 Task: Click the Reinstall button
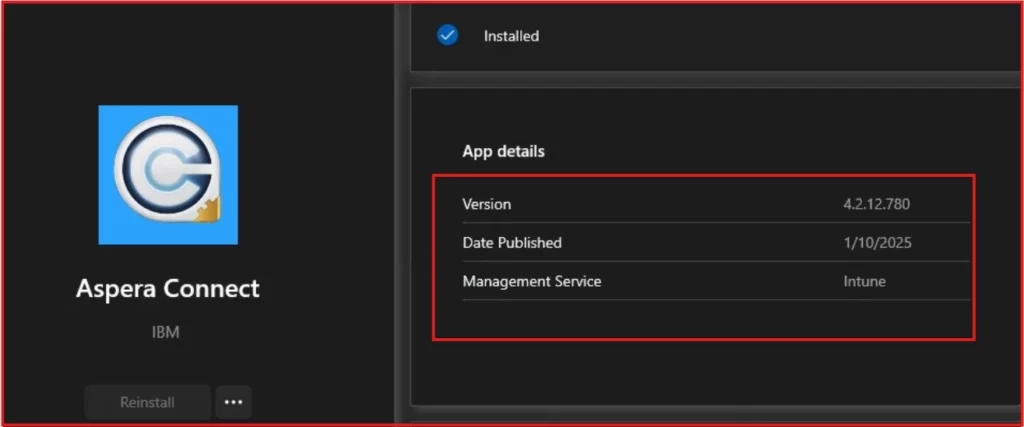[148, 402]
